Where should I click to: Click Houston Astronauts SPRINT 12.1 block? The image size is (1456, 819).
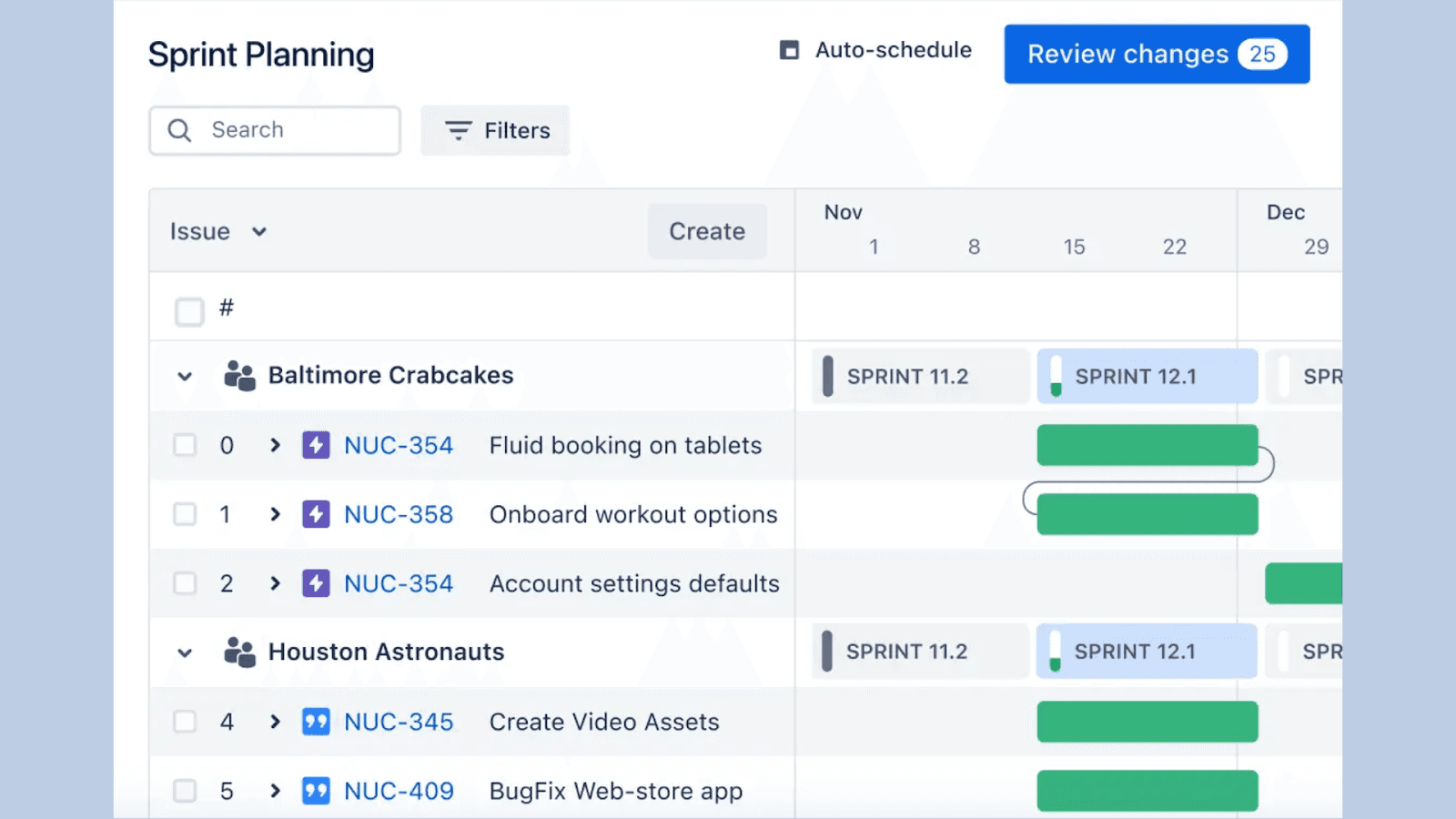point(1147,652)
